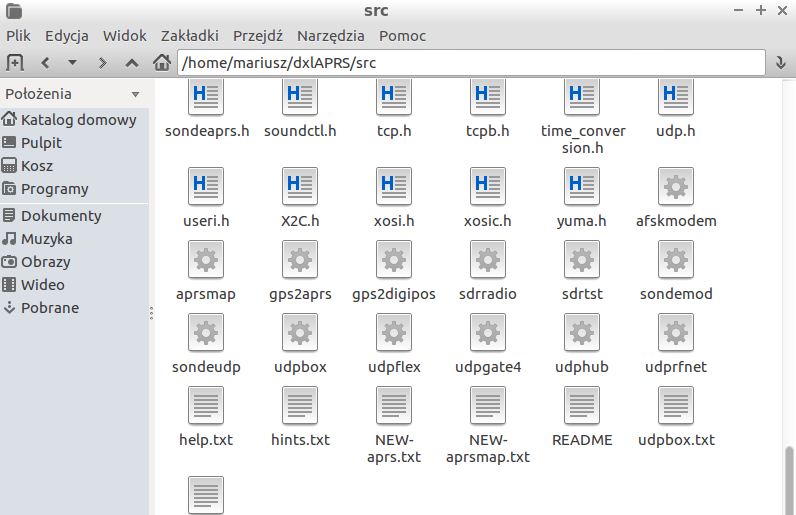The width and height of the screenshot is (796, 515).
Task: Open the Narzędzia menu
Action: coord(330,36)
